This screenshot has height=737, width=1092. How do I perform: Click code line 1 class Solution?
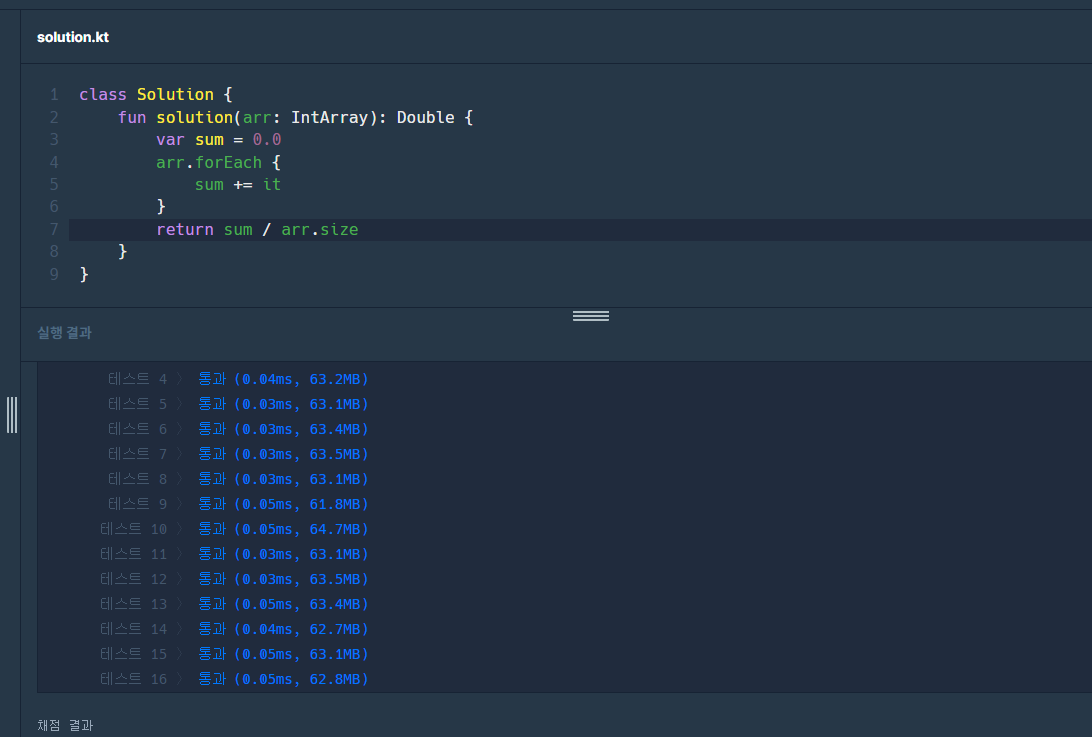[x=155, y=94]
